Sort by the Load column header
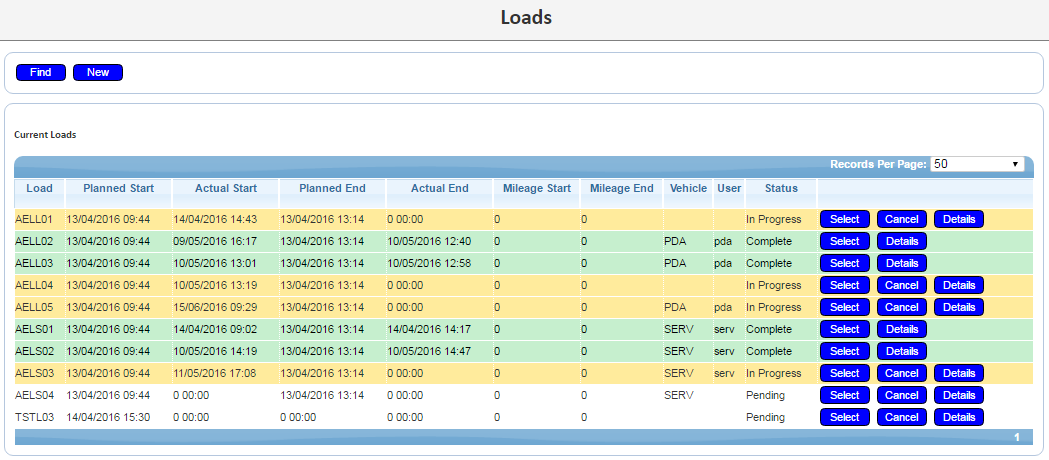The width and height of the screenshot is (1049, 460). pos(39,189)
